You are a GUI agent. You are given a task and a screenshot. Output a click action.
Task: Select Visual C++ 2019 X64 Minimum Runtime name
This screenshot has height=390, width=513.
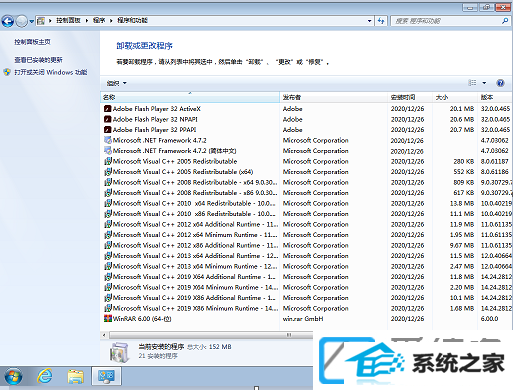196,287
